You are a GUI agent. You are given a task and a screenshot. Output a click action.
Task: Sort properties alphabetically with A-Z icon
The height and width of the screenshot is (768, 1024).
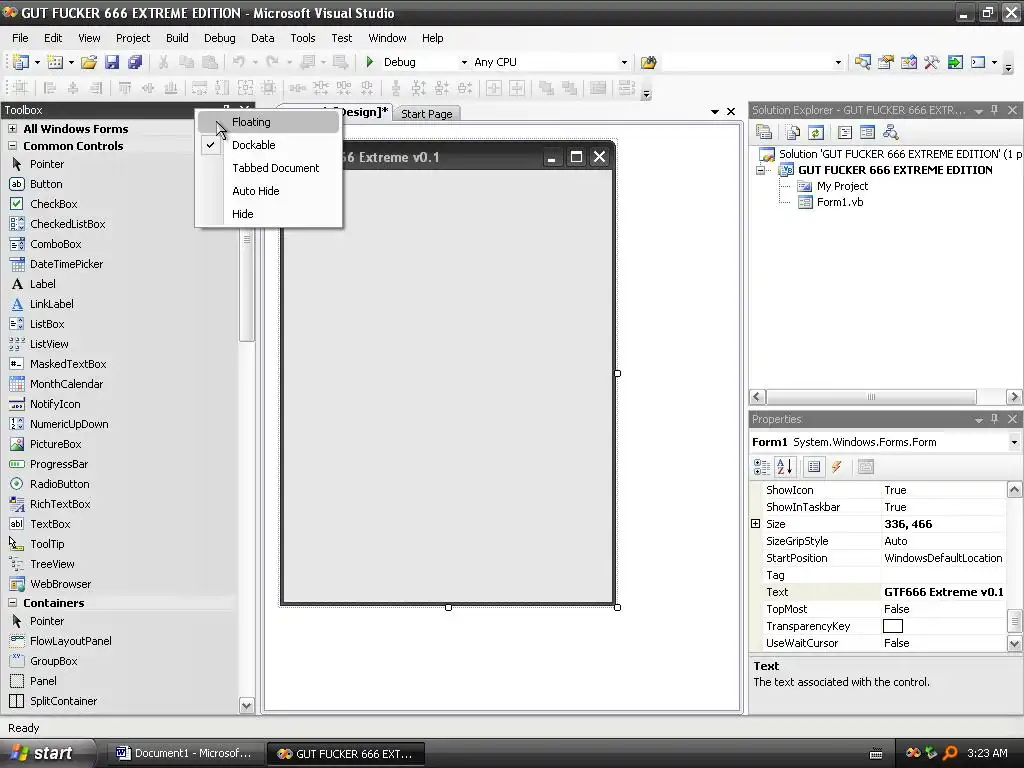(784, 467)
